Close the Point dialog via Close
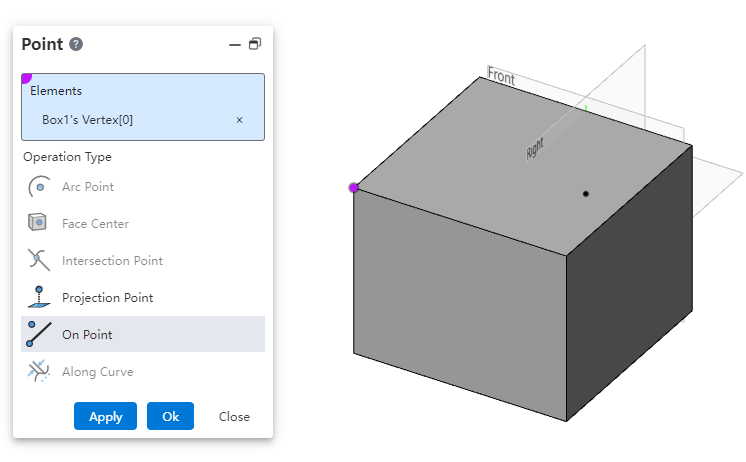746x462 pixels. point(234,417)
